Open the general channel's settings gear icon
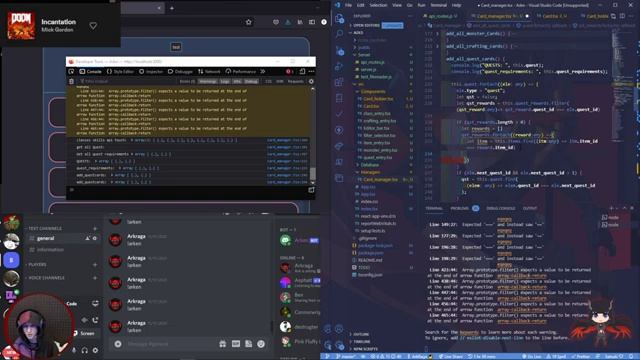This screenshot has height=360, width=640. 95,238
